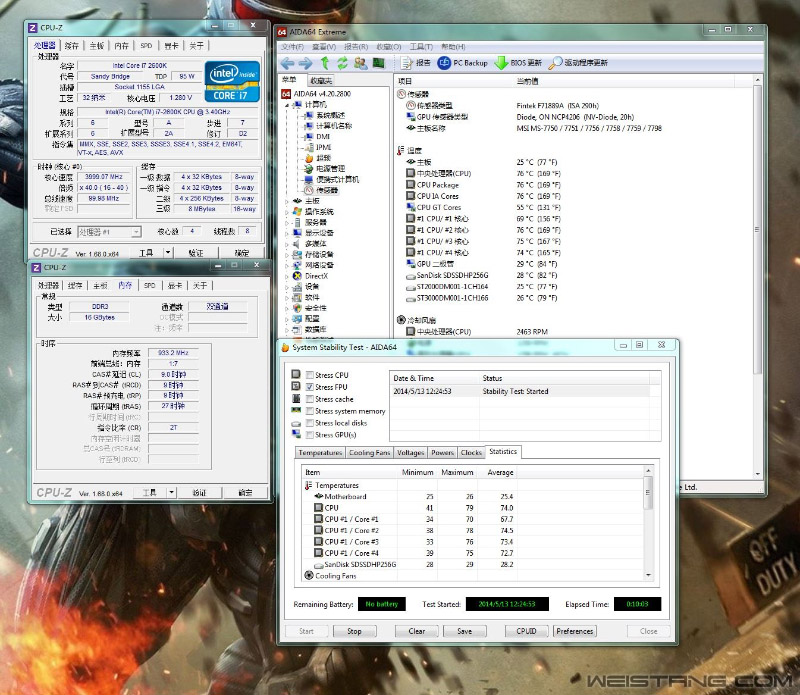This screenshot has width=800, height=695.
Task: Open 帮助(H) menu in AIDA64
Action: [x=453, y=47]
